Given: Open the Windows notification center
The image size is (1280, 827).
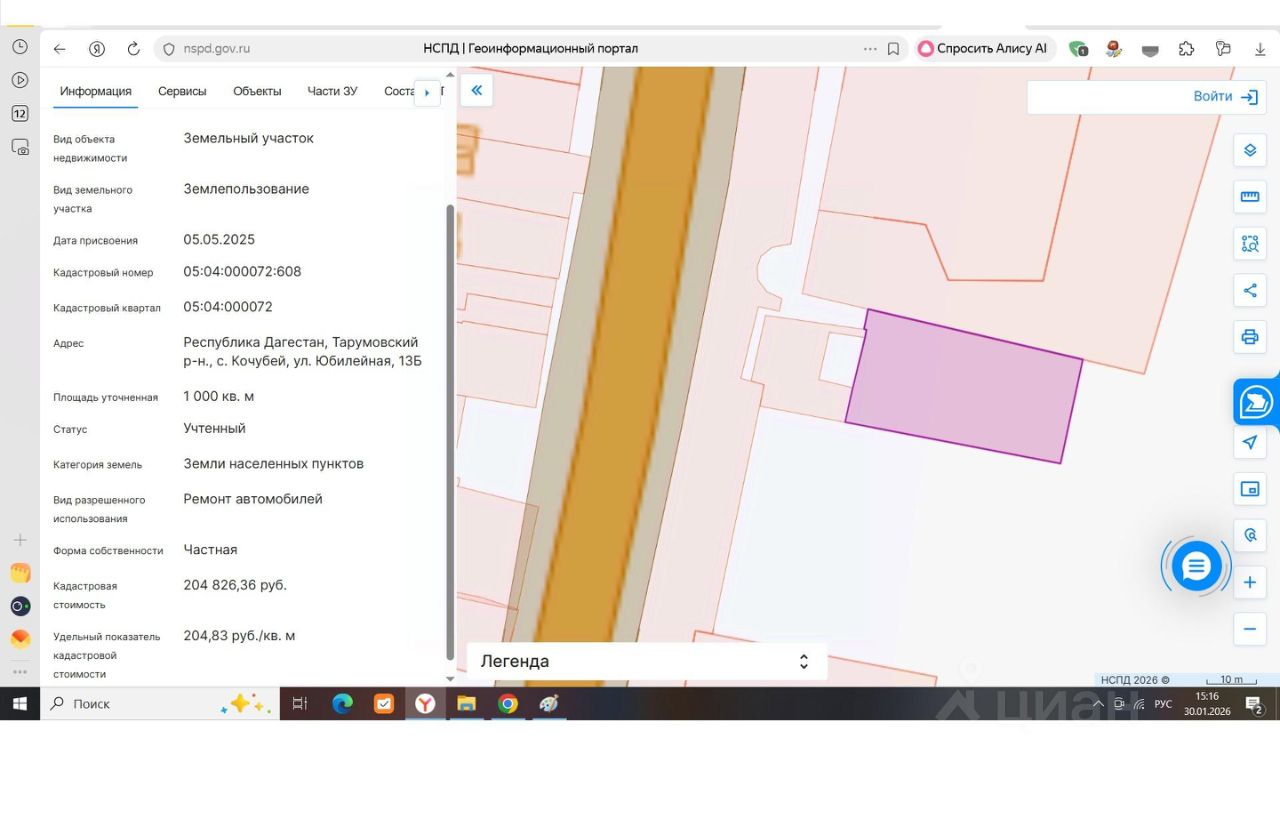Looking at the screenshot, I should point(1254,704).
